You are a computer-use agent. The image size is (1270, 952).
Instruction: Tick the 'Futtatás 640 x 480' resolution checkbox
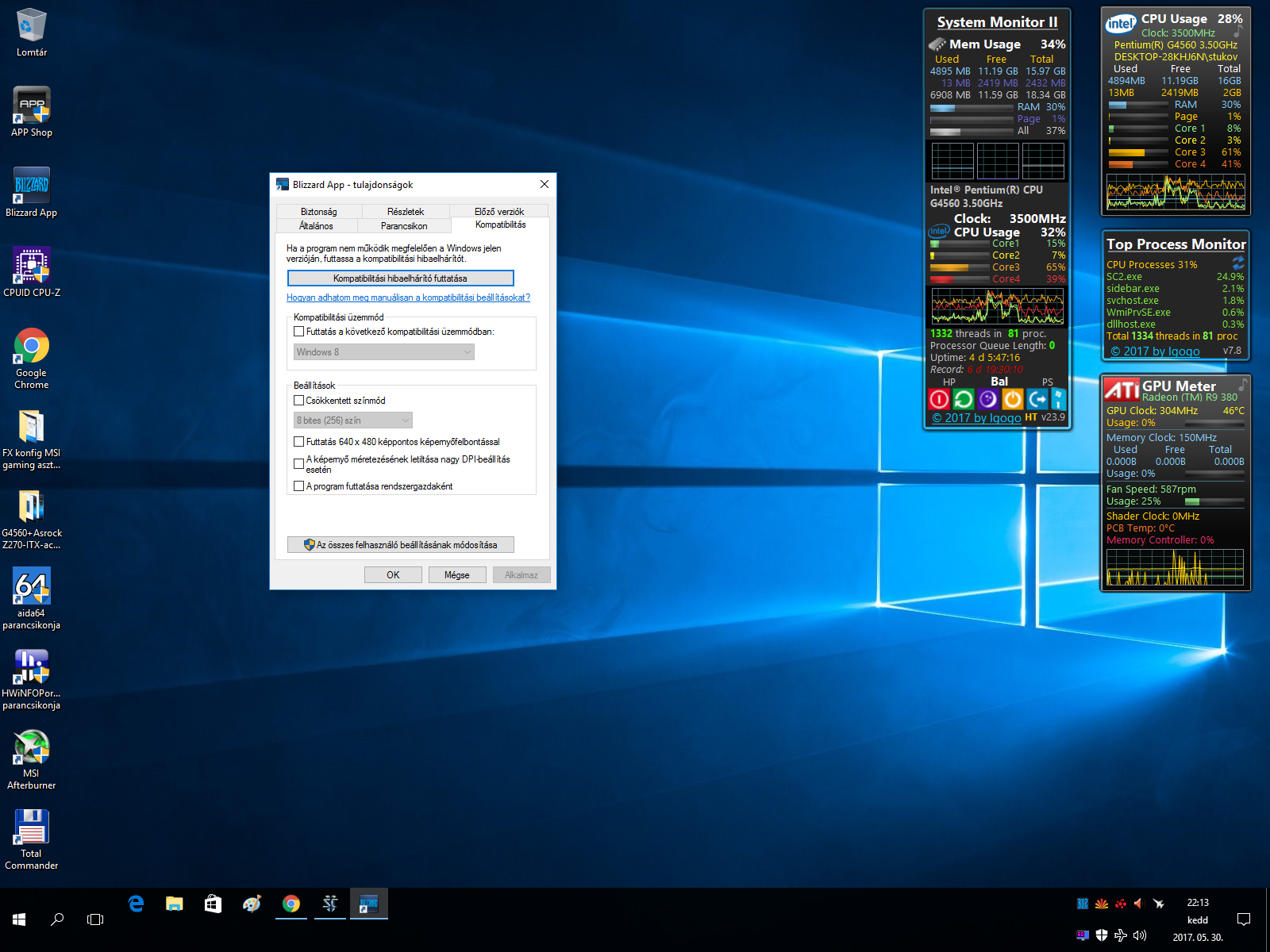coord(299,442)
